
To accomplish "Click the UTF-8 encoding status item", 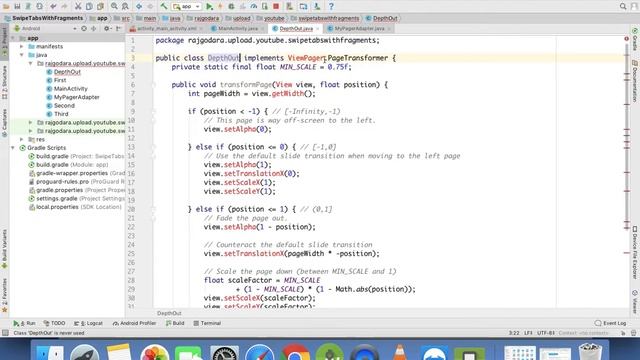I will pyautogui.click(x=546, y=333).
